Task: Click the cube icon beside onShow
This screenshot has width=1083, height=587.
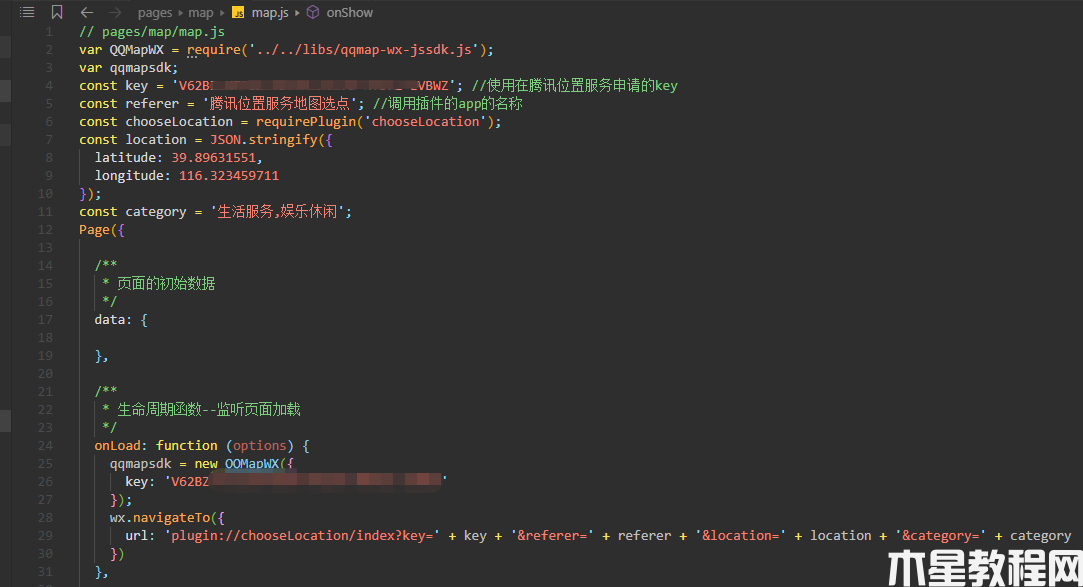Action: coord(313,12)
